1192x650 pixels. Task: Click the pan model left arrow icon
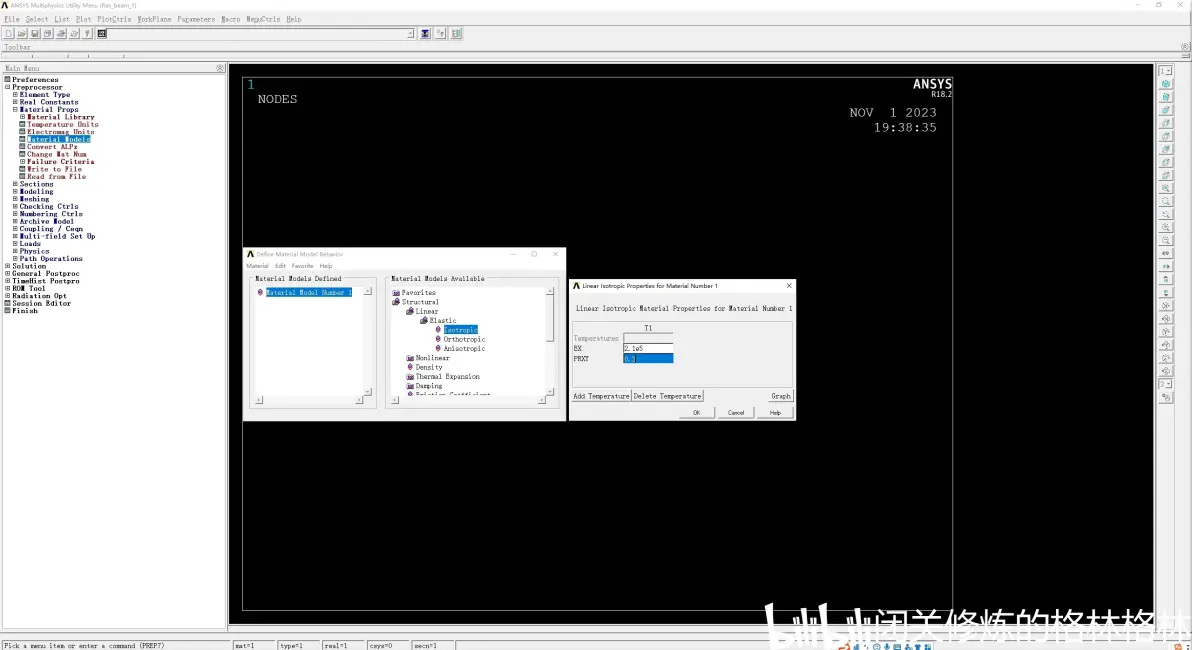click(1165, 253)
